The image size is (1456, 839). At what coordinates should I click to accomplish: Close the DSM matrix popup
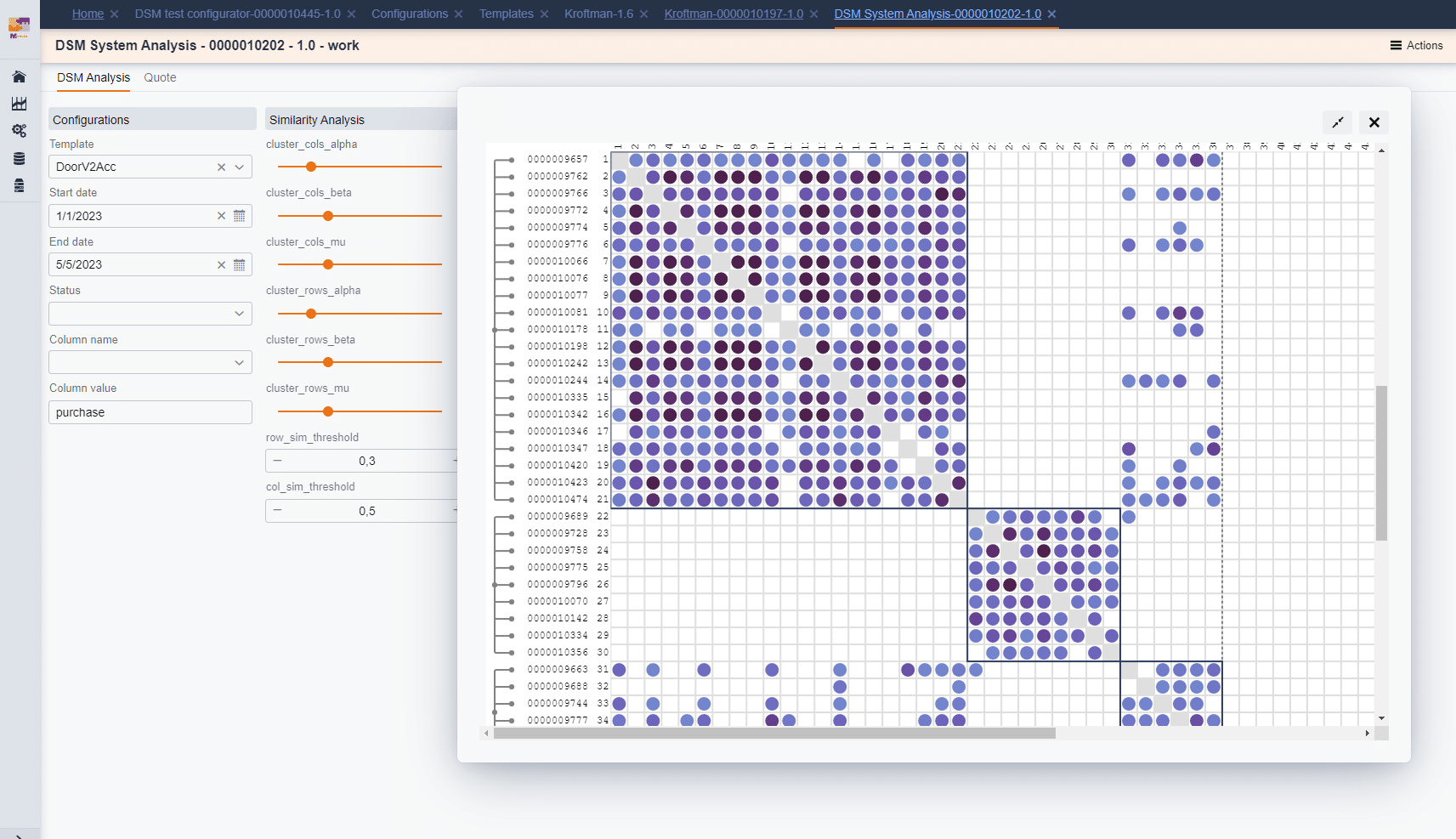click(1374, 122)
